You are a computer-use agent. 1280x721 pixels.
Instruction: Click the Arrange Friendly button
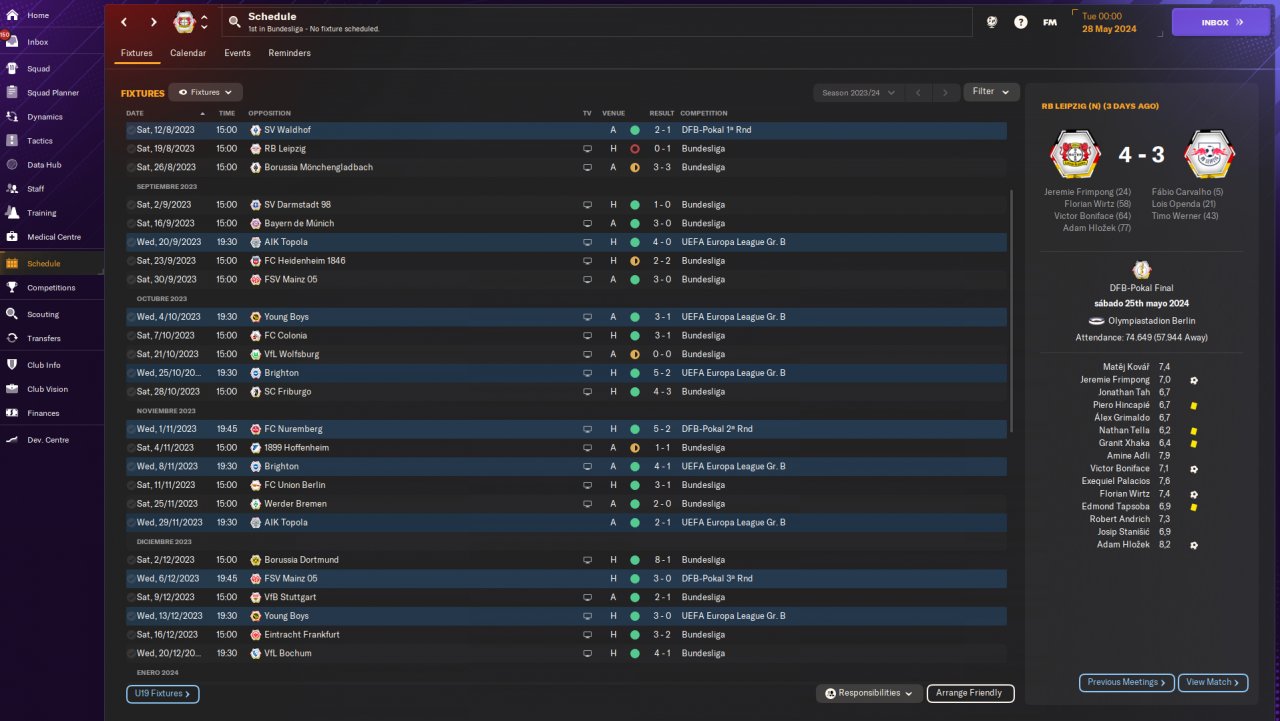971,693
